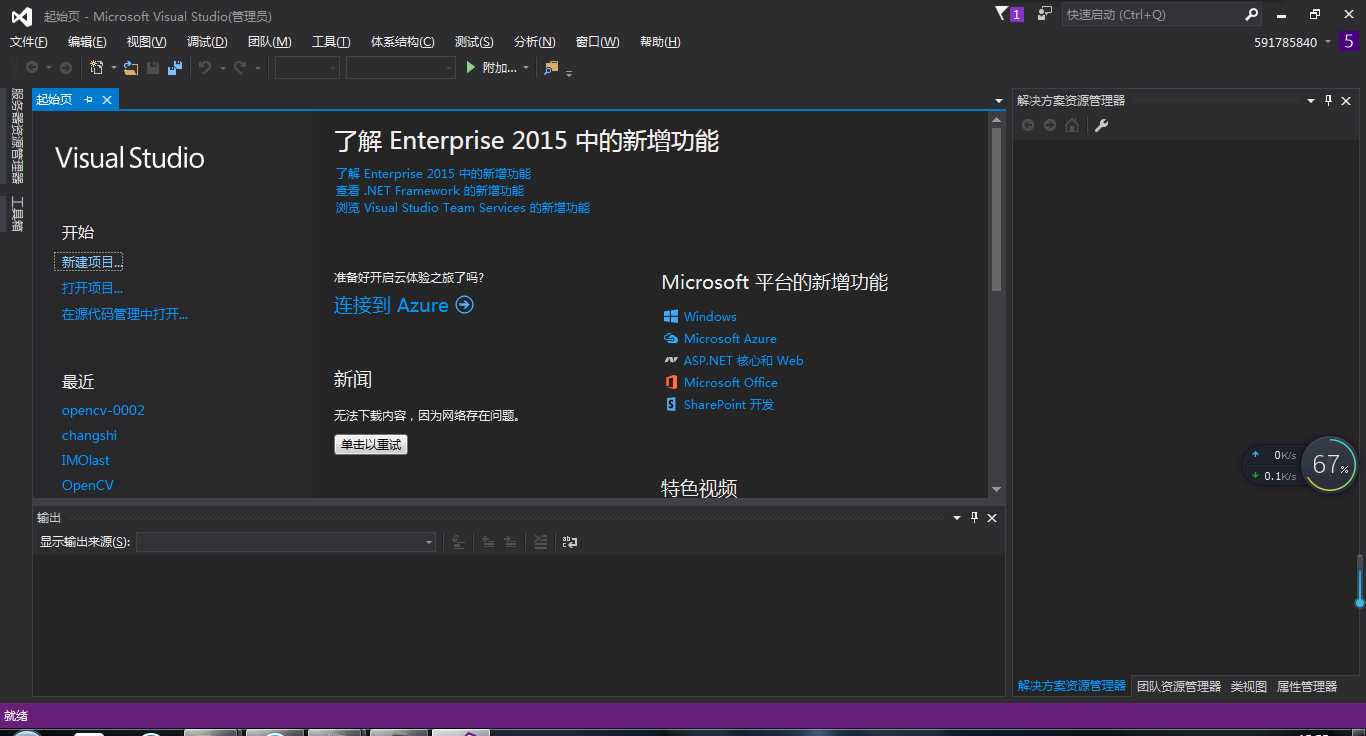Click the start page scroll down arrow

click(996, 490)
